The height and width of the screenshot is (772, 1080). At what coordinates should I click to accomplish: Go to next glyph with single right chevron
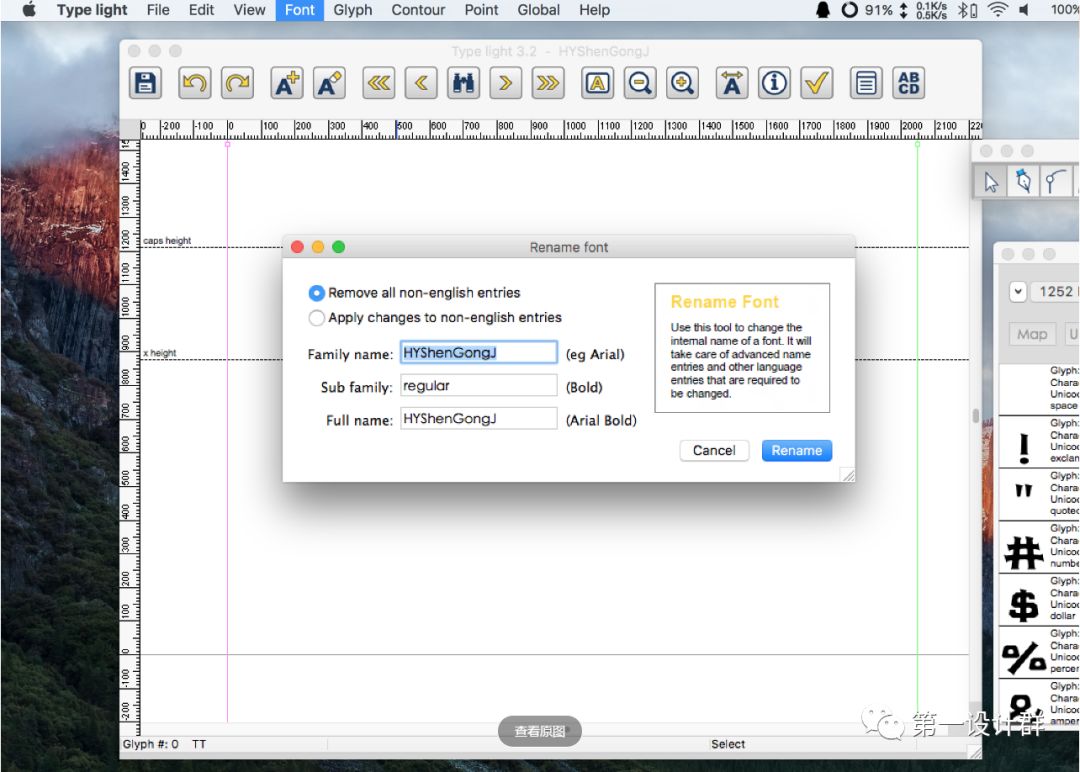[x=506, y=83]
